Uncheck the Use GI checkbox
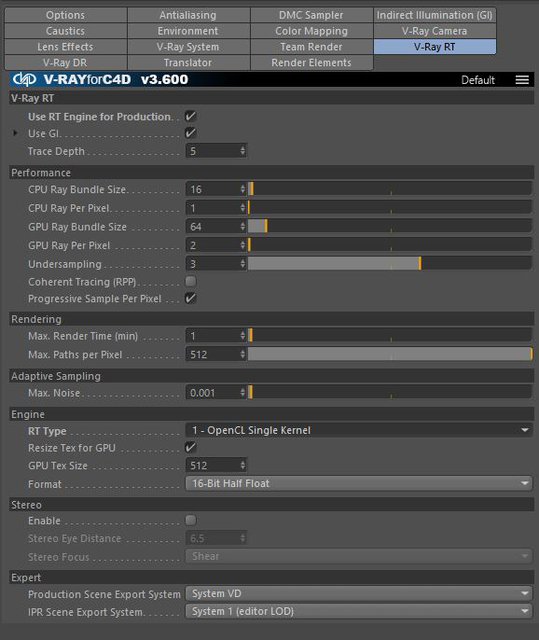 [x=191, y=133]
